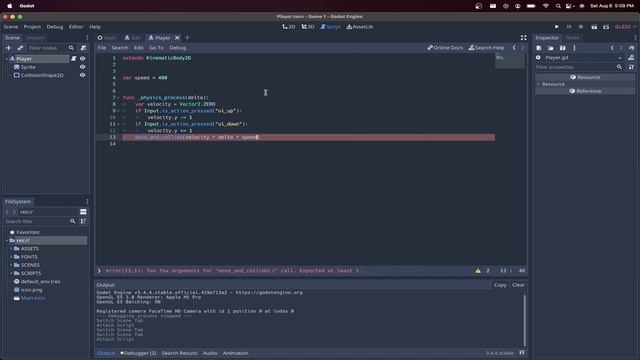Open the Help menu

(x=95, y=27)
